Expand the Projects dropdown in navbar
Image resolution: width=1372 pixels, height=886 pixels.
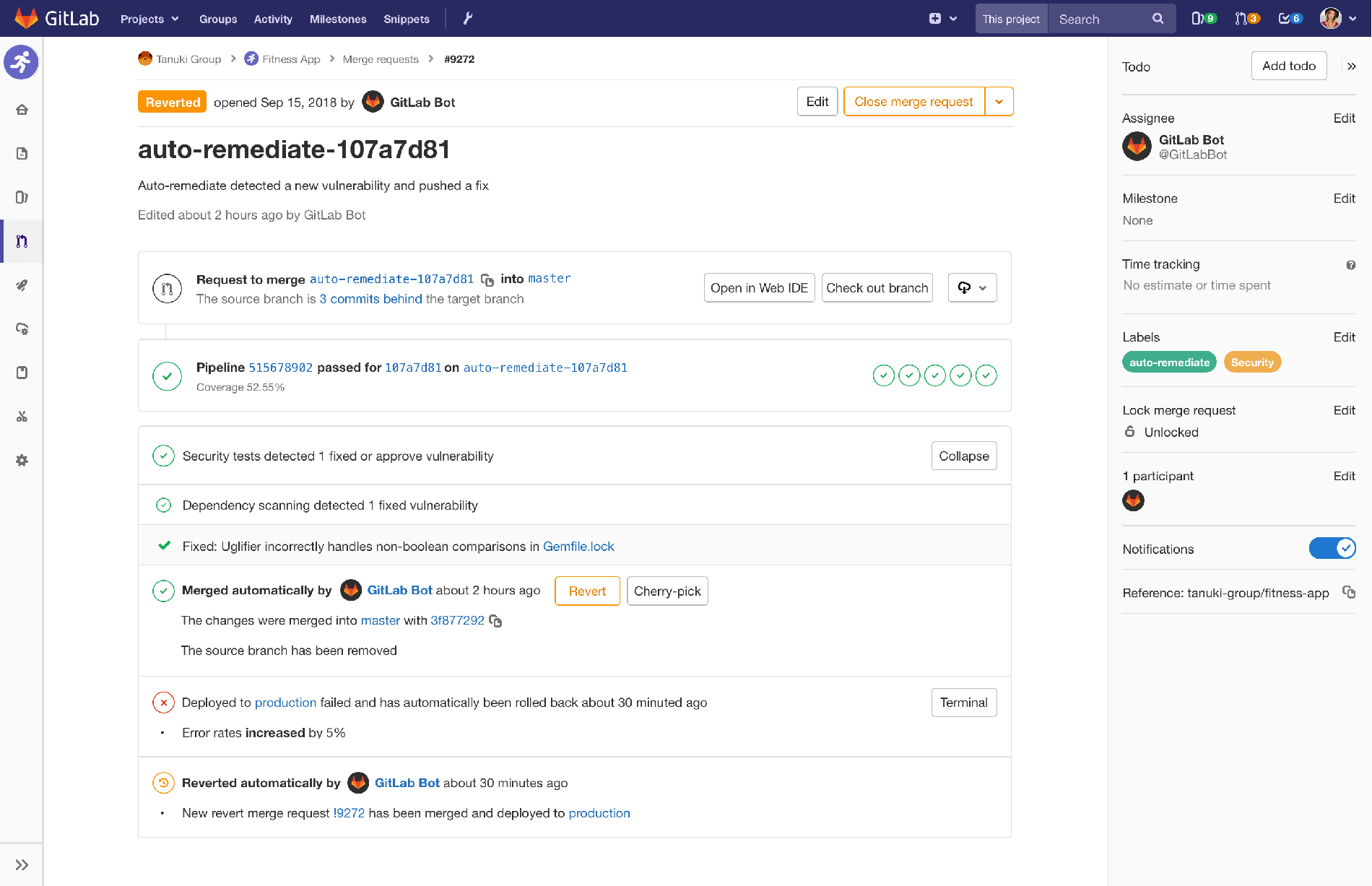[x=149, y=19]
